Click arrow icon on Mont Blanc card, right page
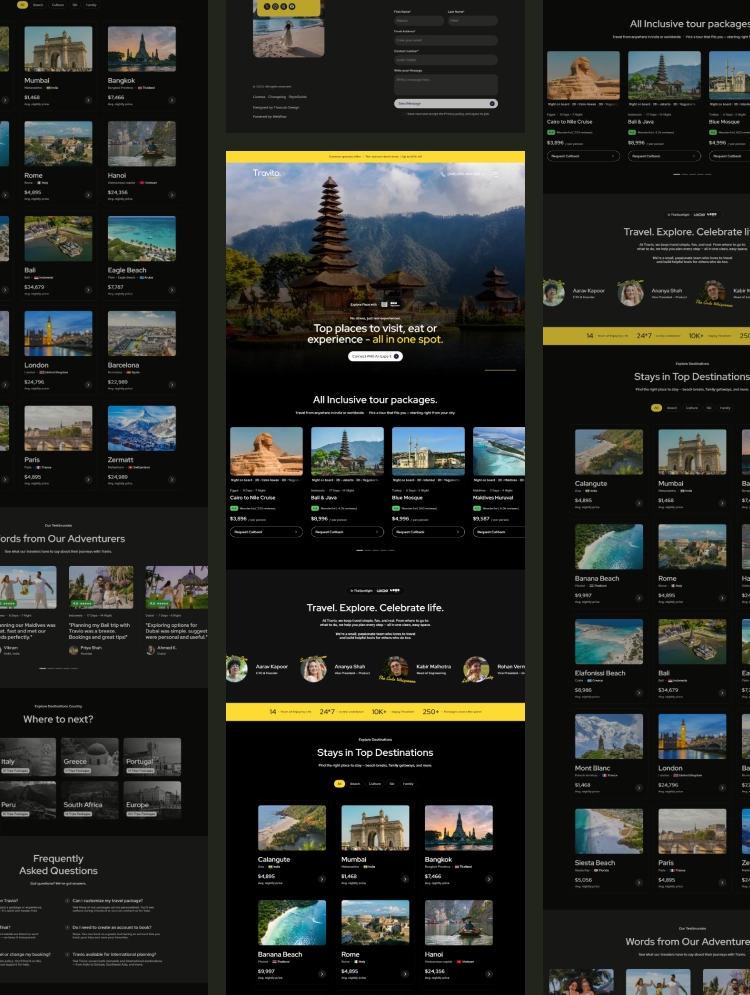The image size is (750, 995). click(639, 787)
